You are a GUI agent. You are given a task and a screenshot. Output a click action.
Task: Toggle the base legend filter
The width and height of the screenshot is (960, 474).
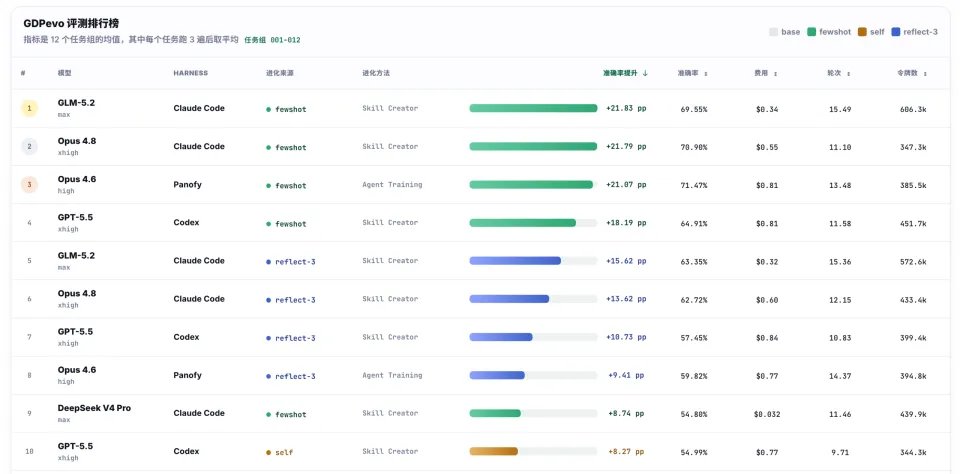point(785,32)
